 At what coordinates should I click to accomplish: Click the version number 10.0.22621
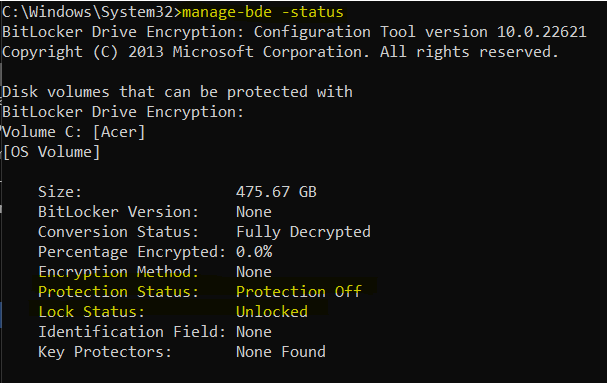coord(542,32)
